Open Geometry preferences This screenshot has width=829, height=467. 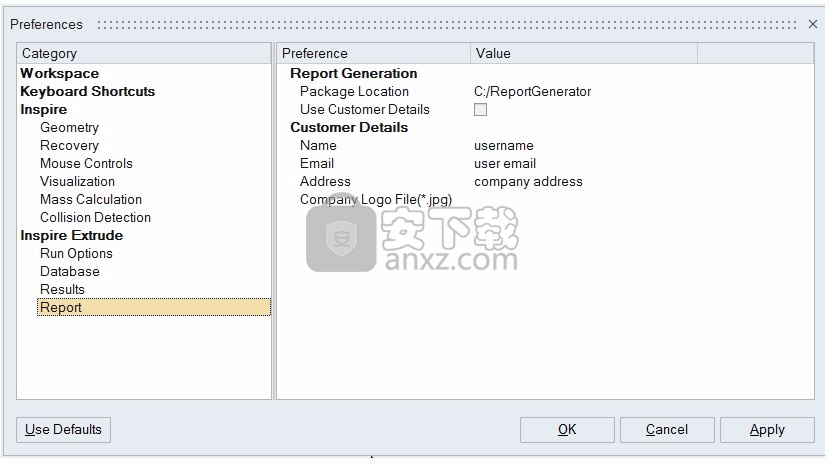[69, 127]
